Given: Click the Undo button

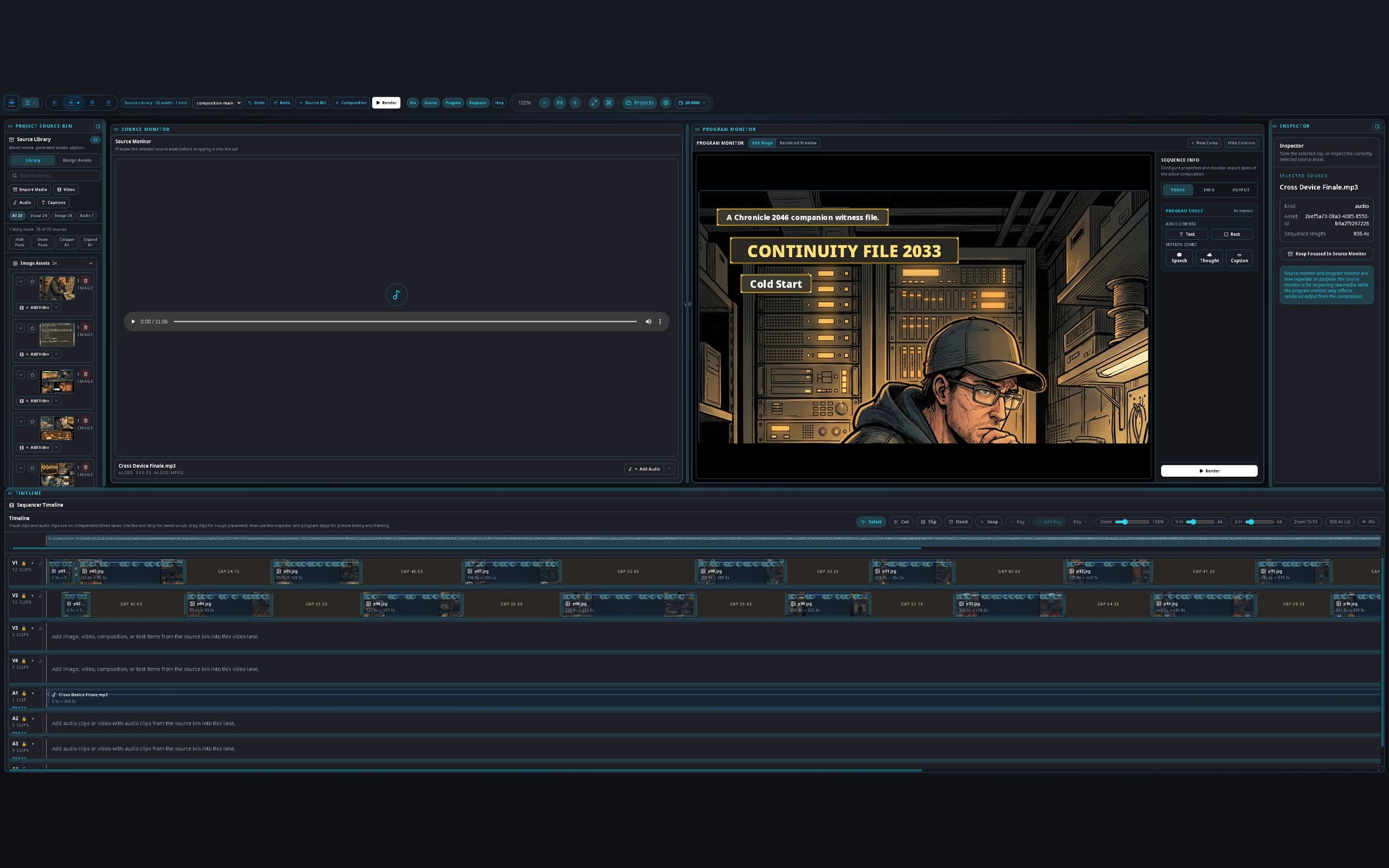Looking at the screenshot, I should pyautogui.click(x=256, y=103).
